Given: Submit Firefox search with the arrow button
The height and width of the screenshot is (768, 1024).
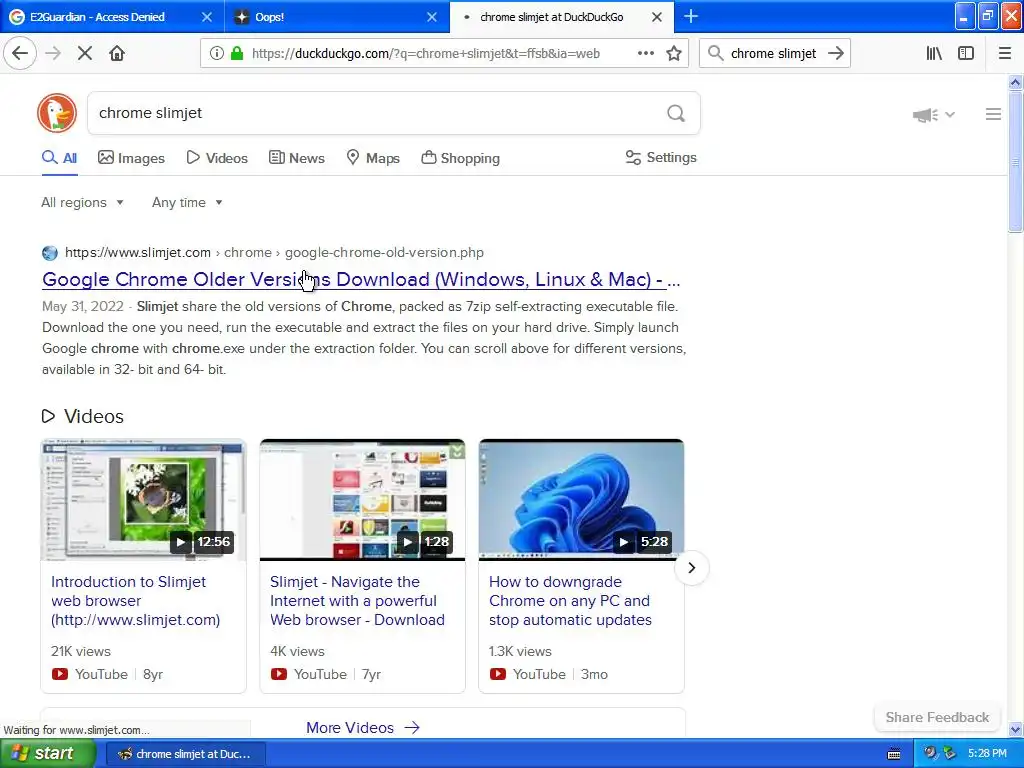Looking at the screenshot, I should coord(835,53).
